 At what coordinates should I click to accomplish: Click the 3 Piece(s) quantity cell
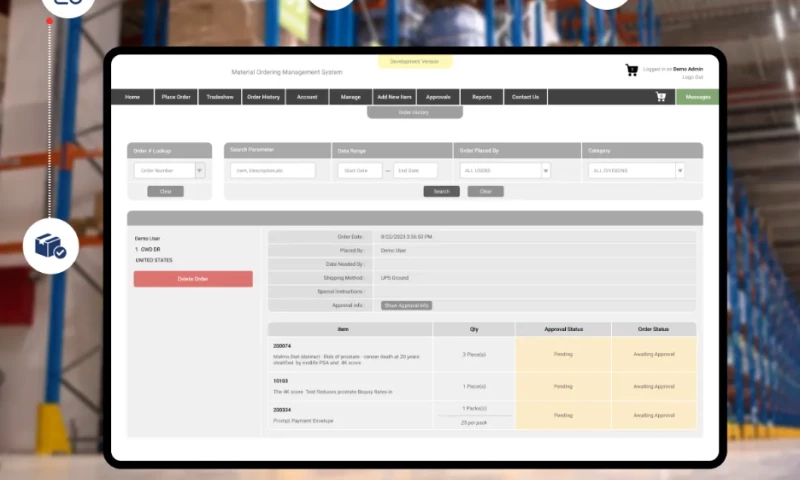474,354
